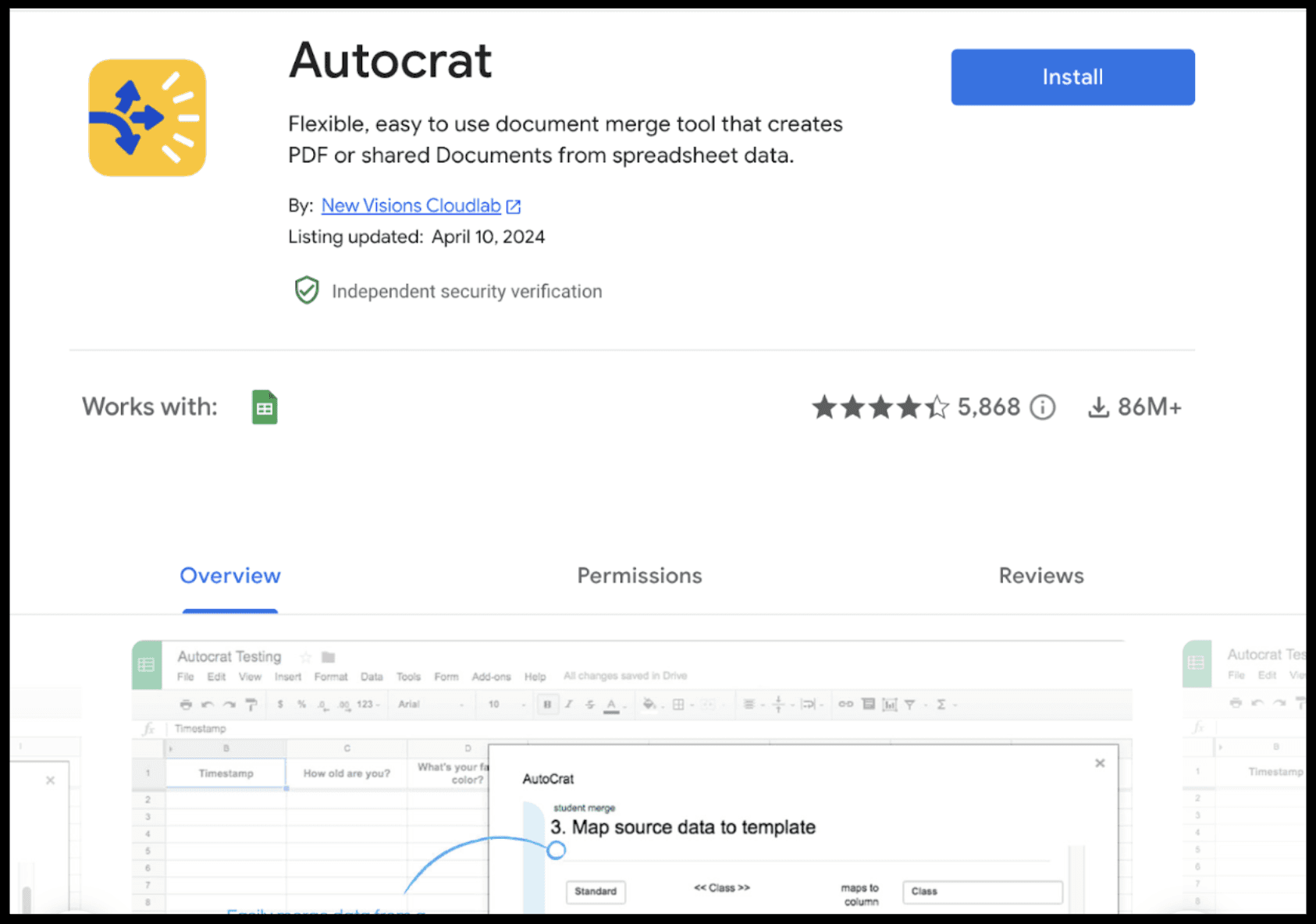The height and width of the screenshot is (924, 1316).
Task: Click the Format menu in Autocrat Testing preview
Action: [x=331, y=677]
